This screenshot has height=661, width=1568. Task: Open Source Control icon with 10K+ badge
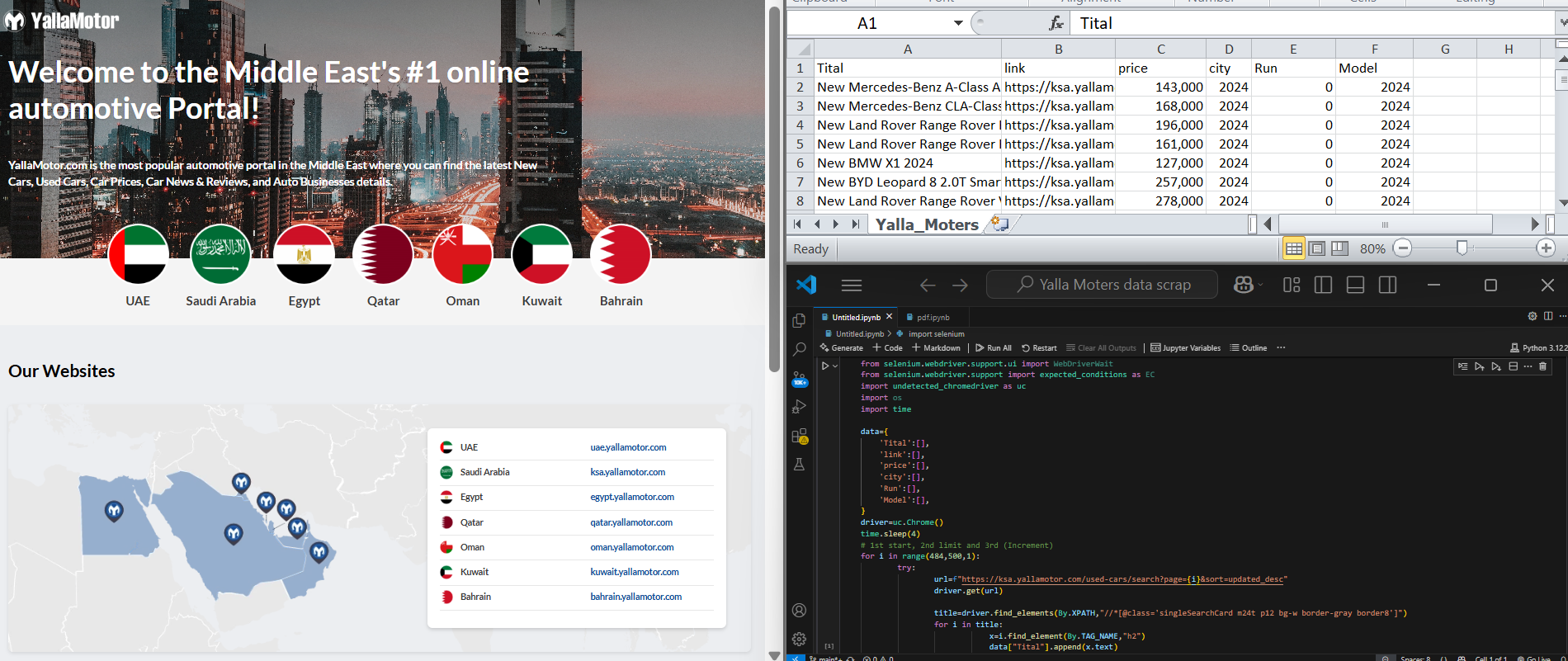tap(799, 379)
